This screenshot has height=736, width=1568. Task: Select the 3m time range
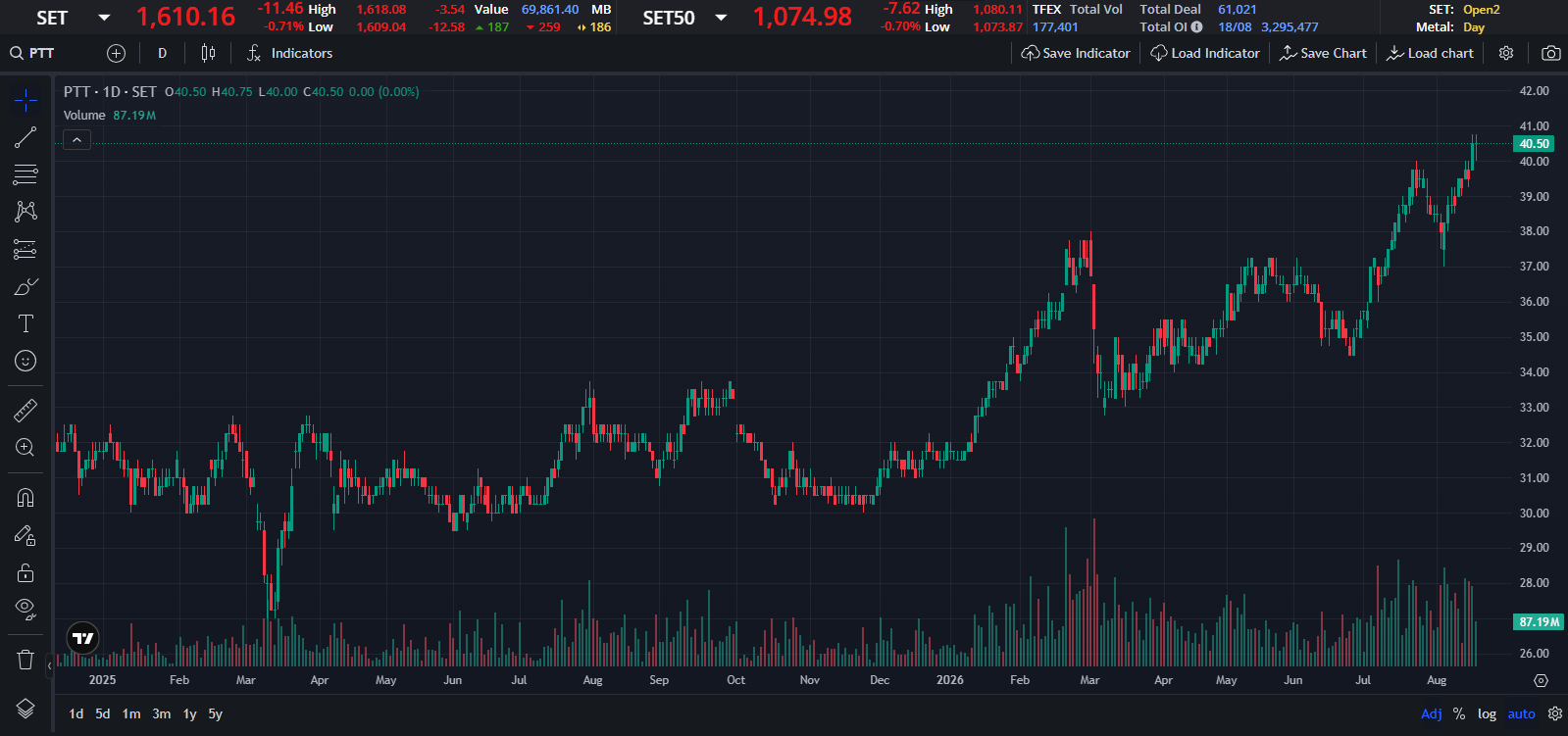click(x=162, y=713)
